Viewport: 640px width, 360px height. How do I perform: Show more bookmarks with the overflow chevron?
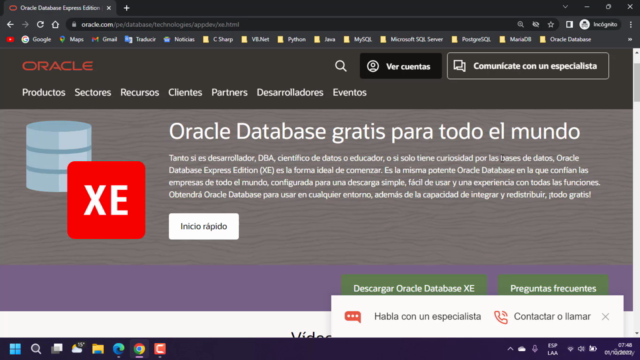tap(630, 39)
